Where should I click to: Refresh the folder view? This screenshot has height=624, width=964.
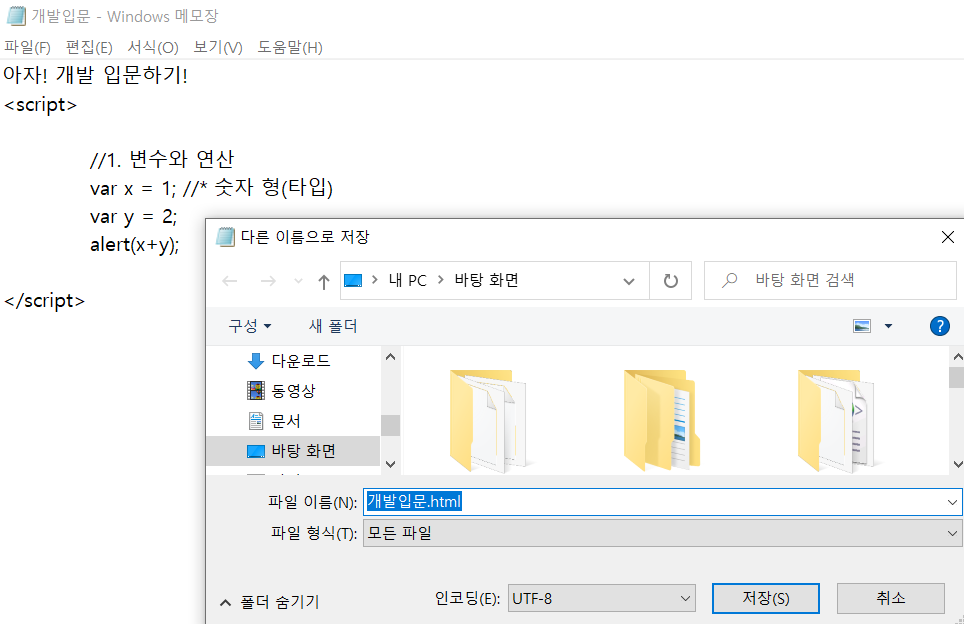(x=671, y=281)
